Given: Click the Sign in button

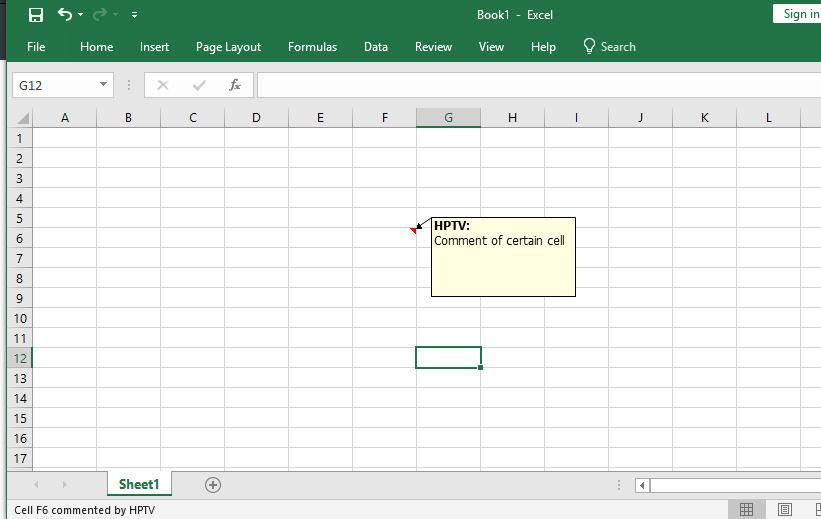Looking at the screenshot, I should click(x=799, y=14).
